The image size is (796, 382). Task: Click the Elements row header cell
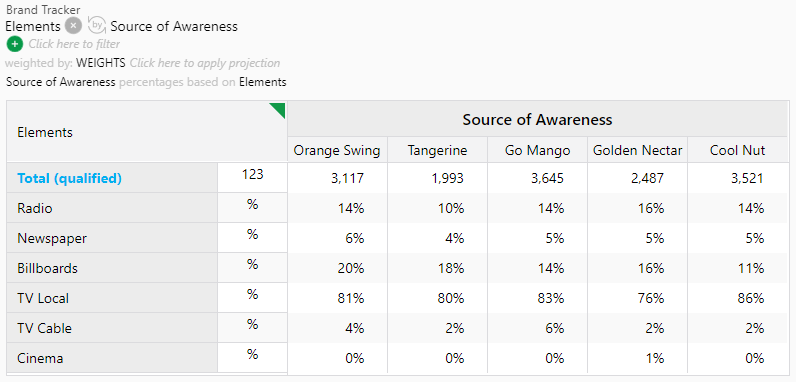coord(147,132)
